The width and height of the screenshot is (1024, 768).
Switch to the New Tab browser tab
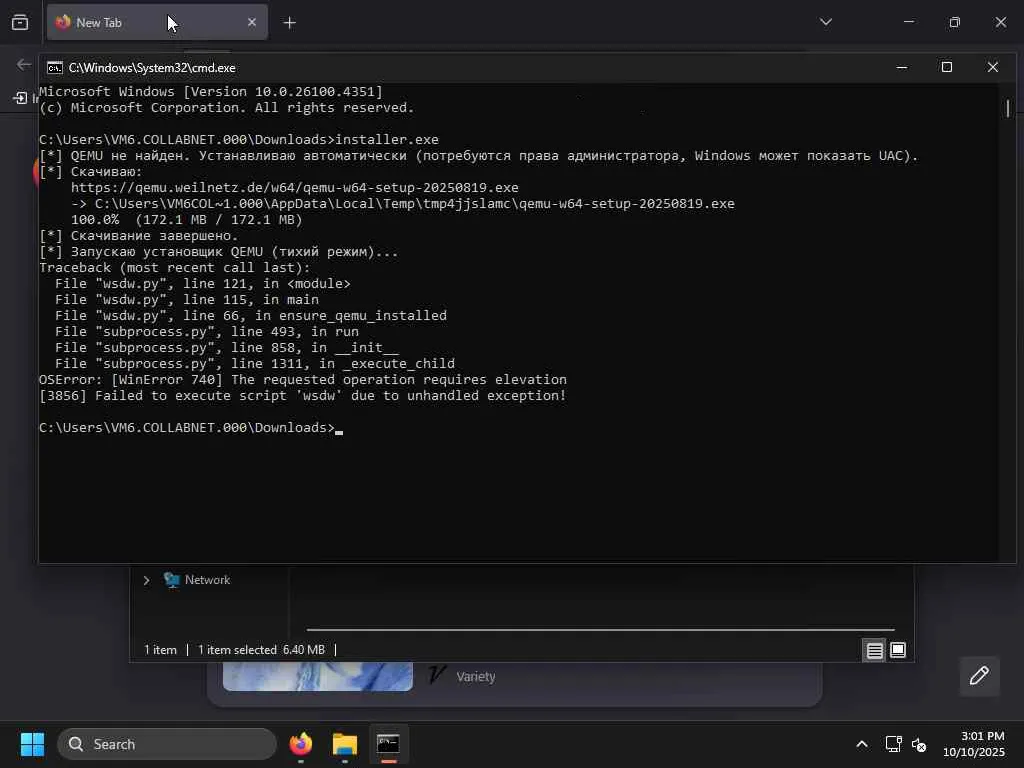(x=157, y=22)
